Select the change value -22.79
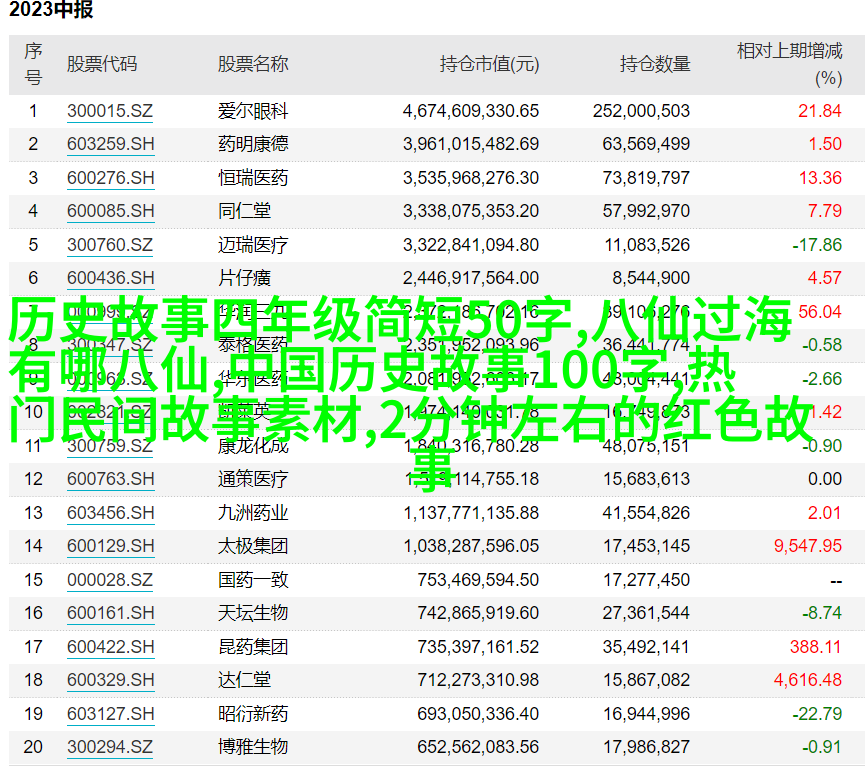The height and width of the screenshot is (776, 865). click(817, 714)
